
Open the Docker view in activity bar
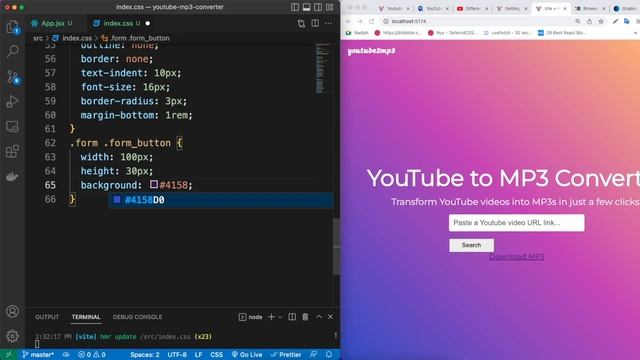pos(13,176)
